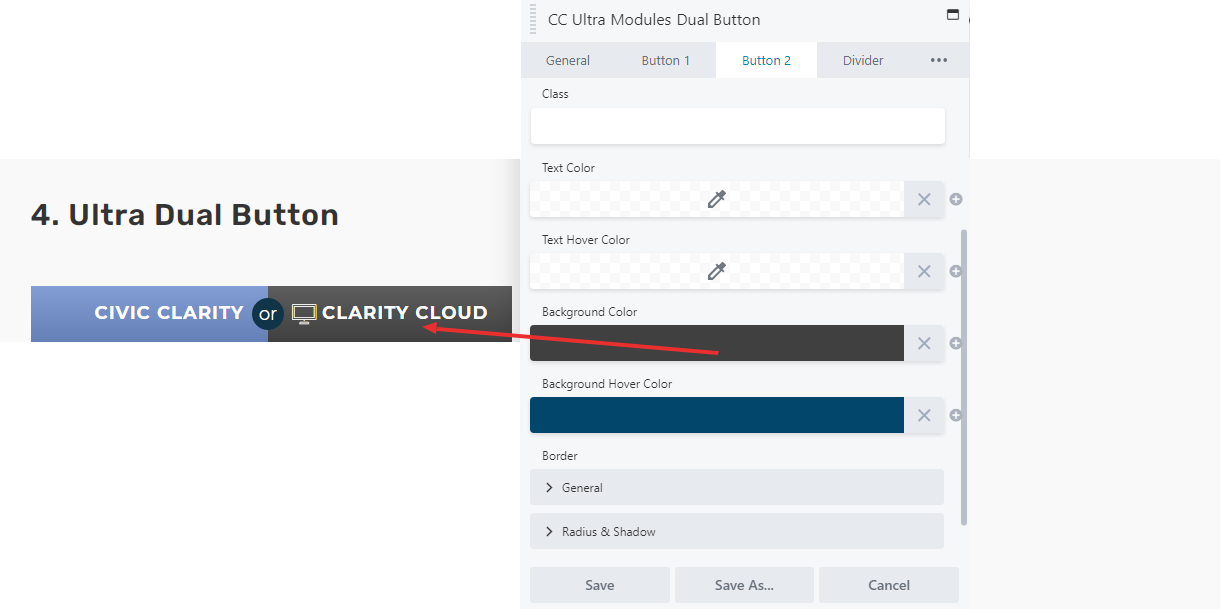The height and width of the screenshot is (609, 1221).
Task: Switch to the Divider tab
Action: click(863, 60)
